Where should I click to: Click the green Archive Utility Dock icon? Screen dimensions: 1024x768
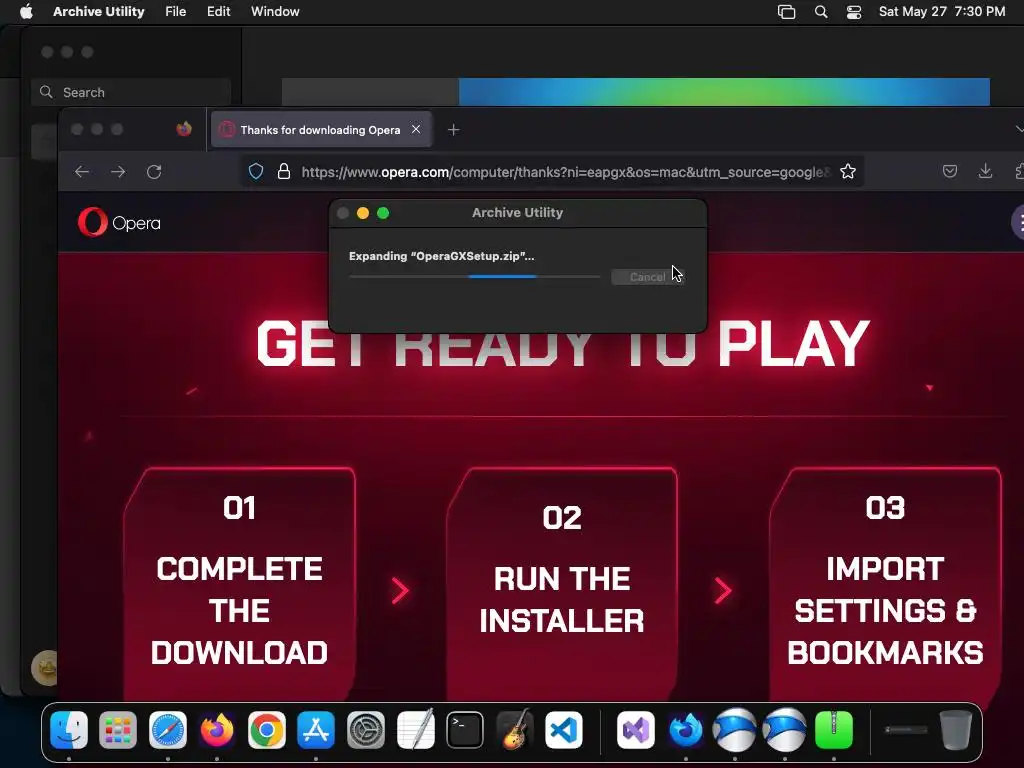(x=834, y=729)
